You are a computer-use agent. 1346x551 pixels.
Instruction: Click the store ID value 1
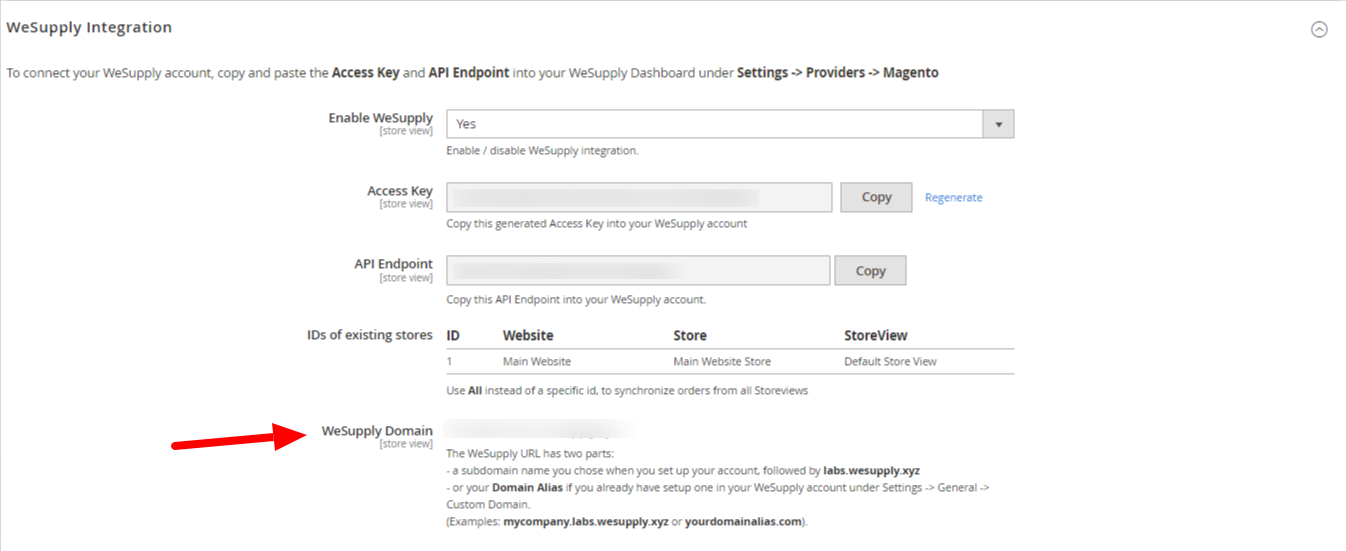coord(450,361)
